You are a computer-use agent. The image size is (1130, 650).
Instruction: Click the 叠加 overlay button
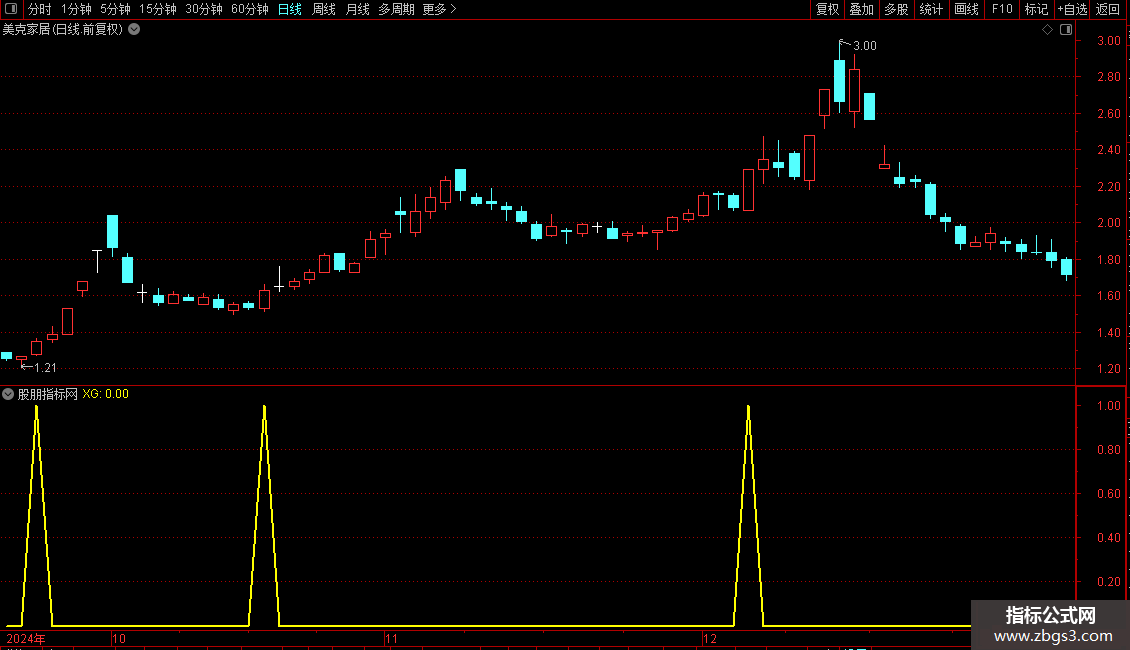pyautogui.click(x=861, y=9)
